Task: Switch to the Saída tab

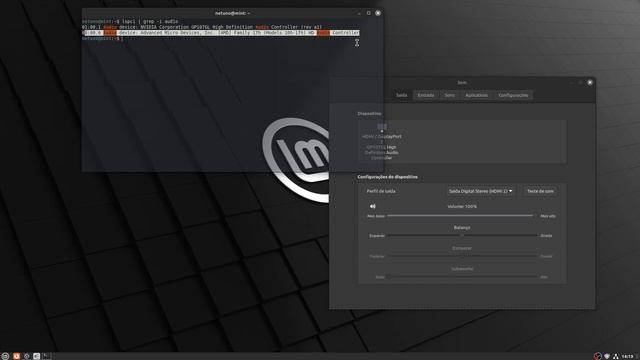Action: coord(402,95)
